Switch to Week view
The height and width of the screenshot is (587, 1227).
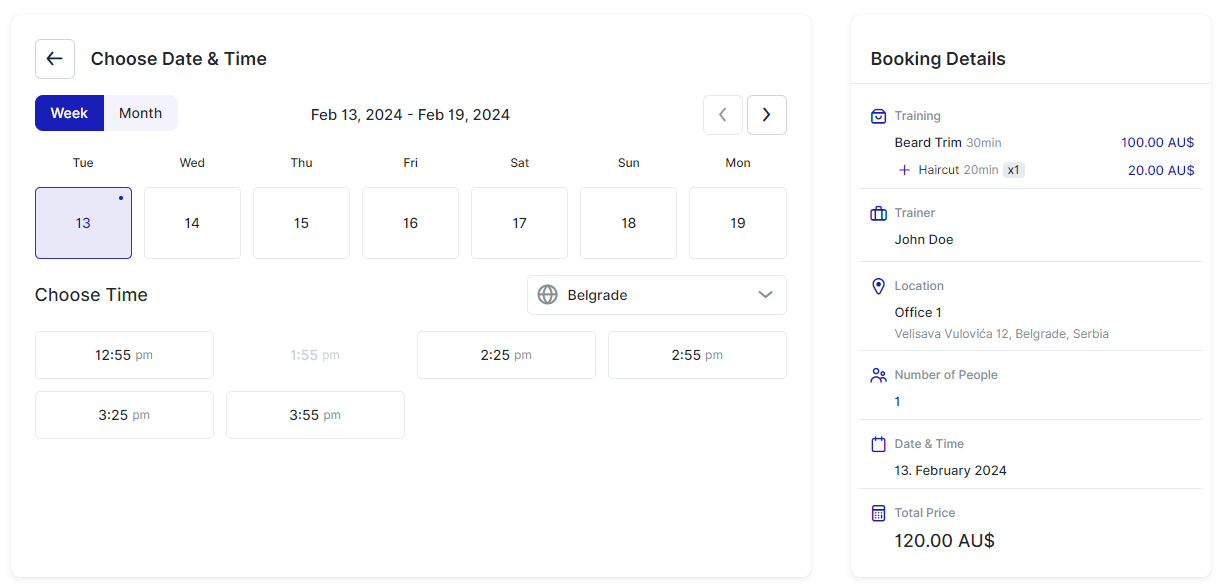click(69, 113)
